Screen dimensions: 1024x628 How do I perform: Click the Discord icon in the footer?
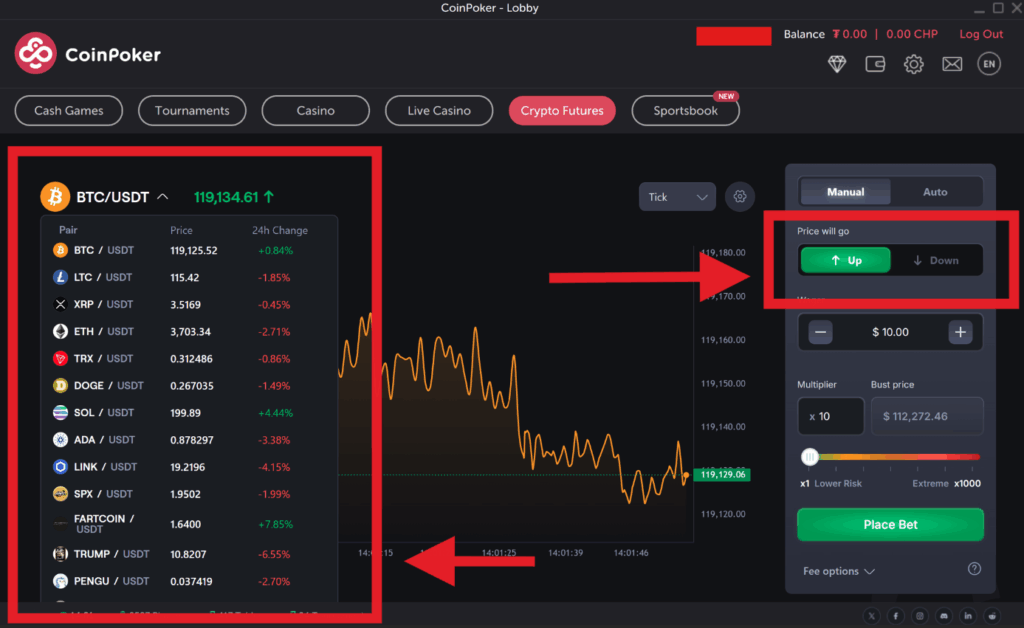pyautogui.click(x=942, y=616)
